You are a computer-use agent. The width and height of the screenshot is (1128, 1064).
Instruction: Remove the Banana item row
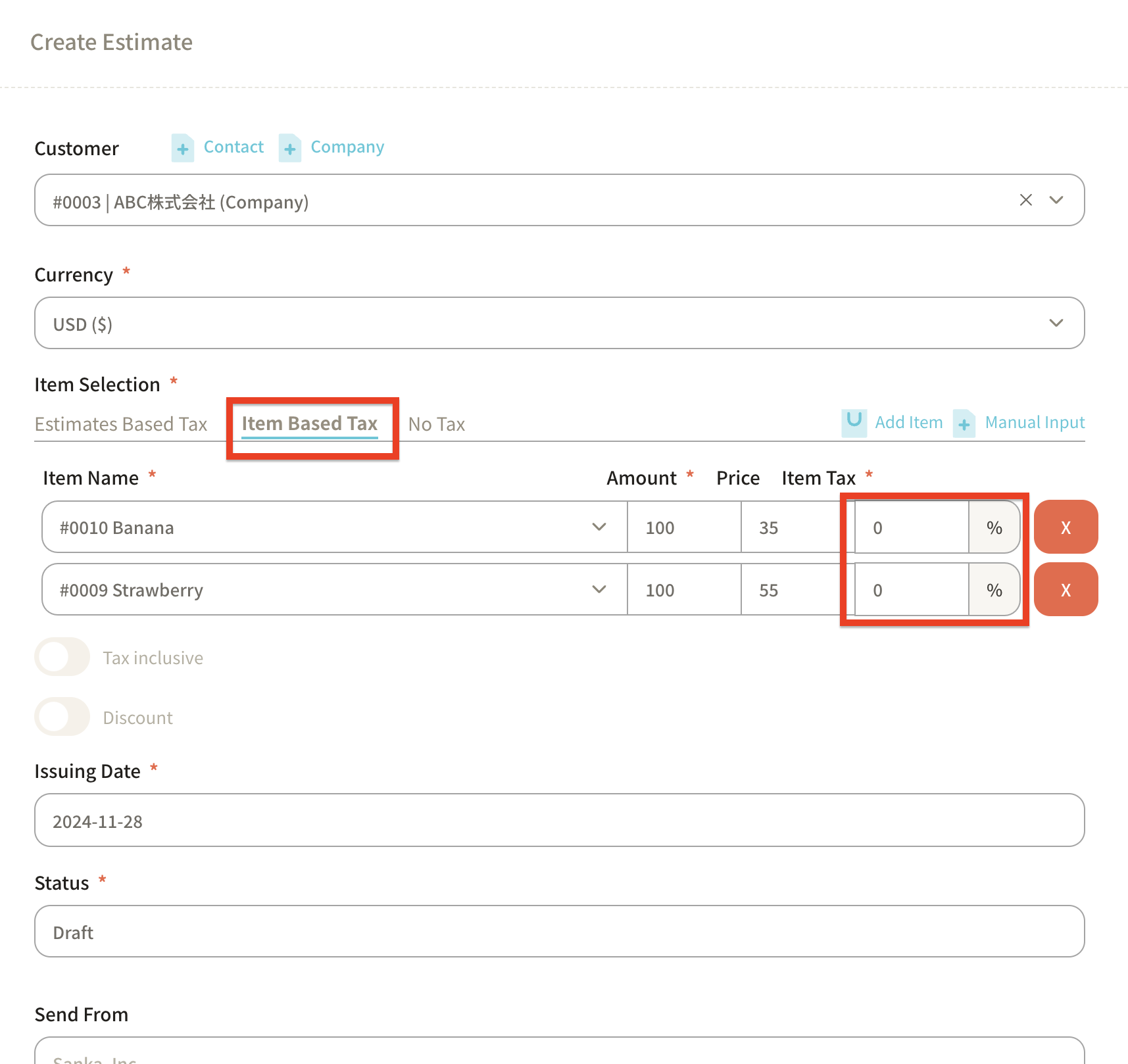tap(1066, 527)
